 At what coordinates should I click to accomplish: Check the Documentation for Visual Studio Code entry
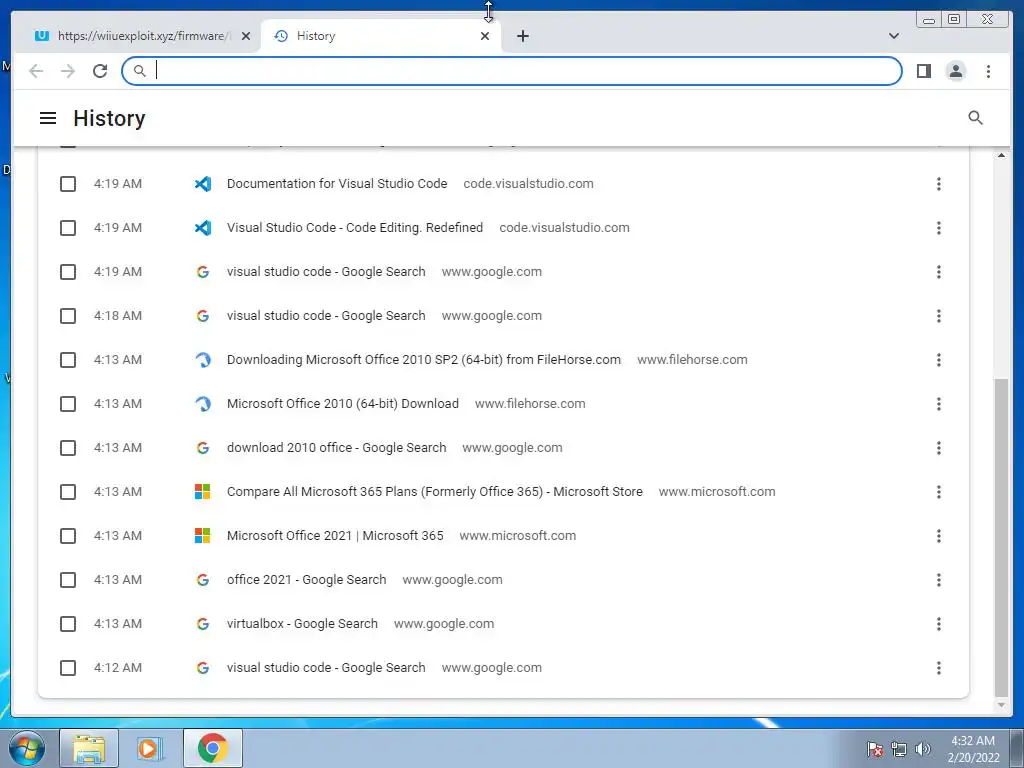(x=68, y=184)
